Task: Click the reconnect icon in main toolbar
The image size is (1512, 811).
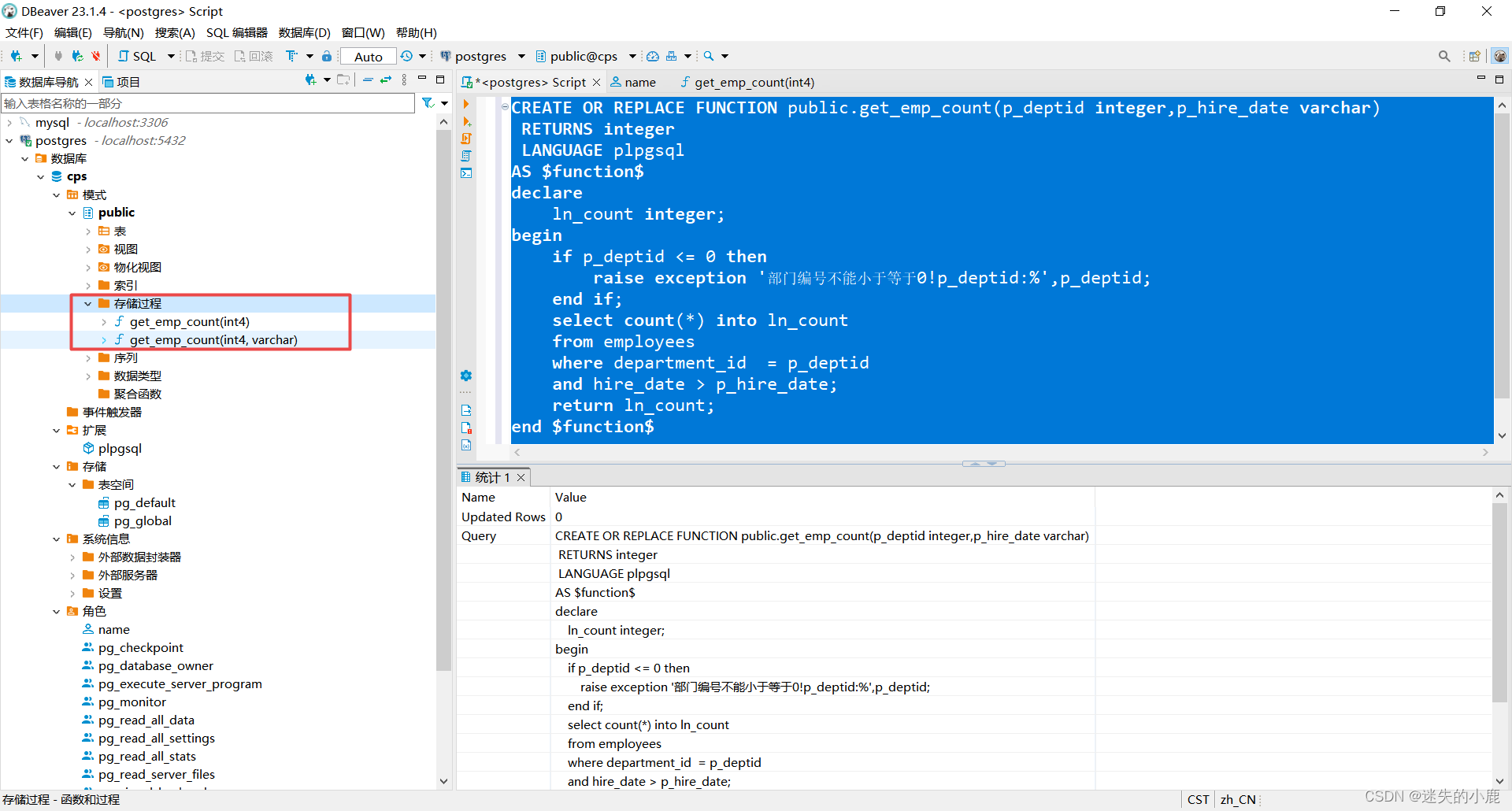Action: tap(76, 56)
